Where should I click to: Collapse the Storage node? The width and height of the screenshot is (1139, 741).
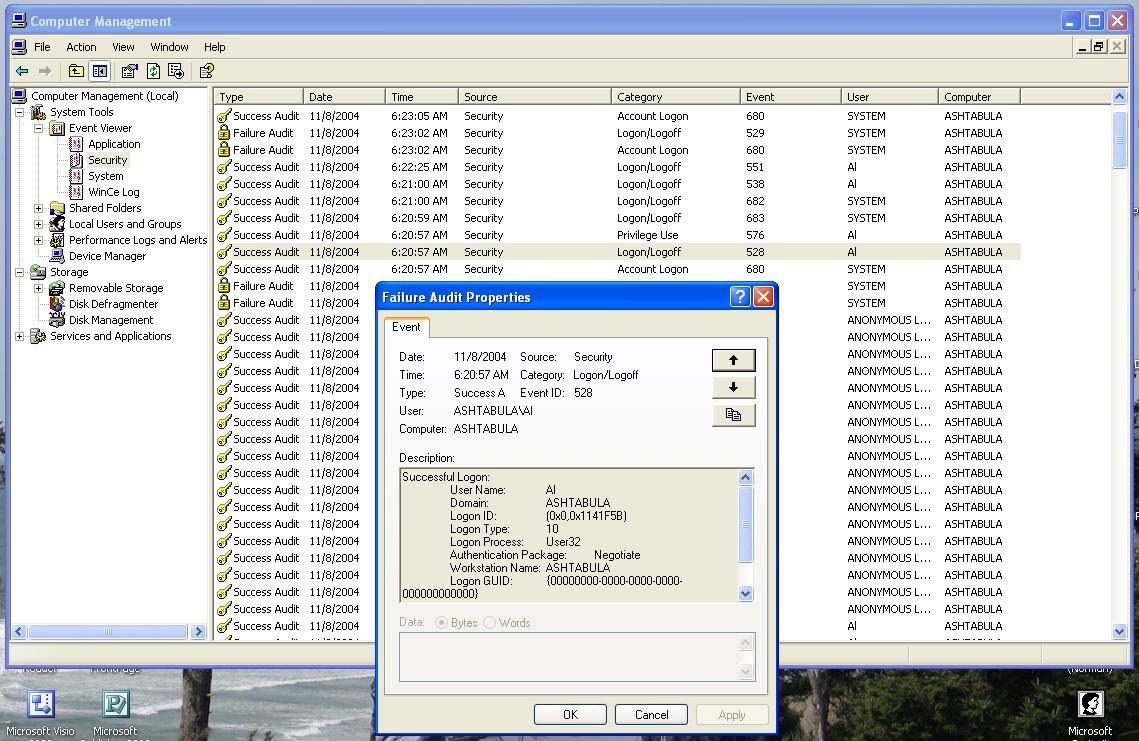point(20,272)
